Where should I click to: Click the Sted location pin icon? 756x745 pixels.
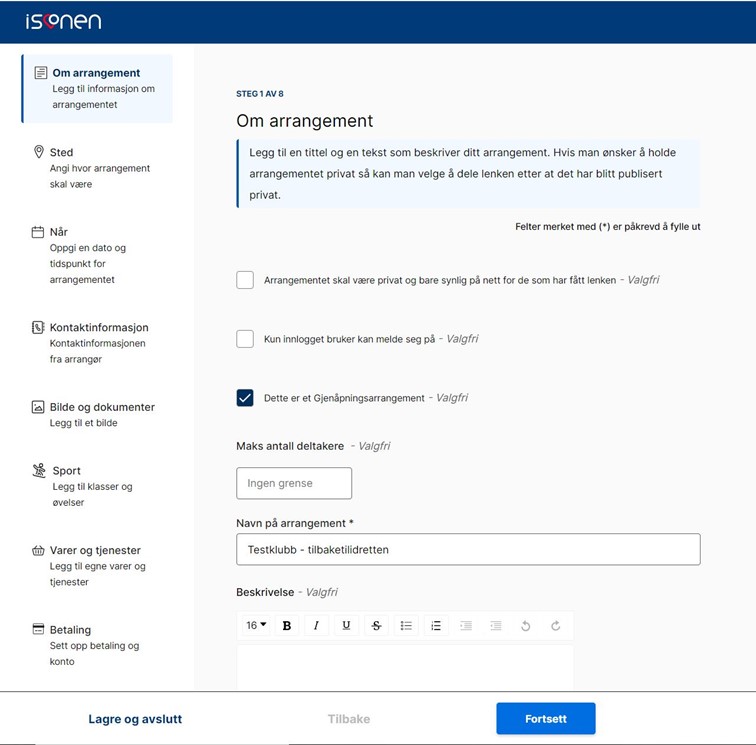(39, 152)
